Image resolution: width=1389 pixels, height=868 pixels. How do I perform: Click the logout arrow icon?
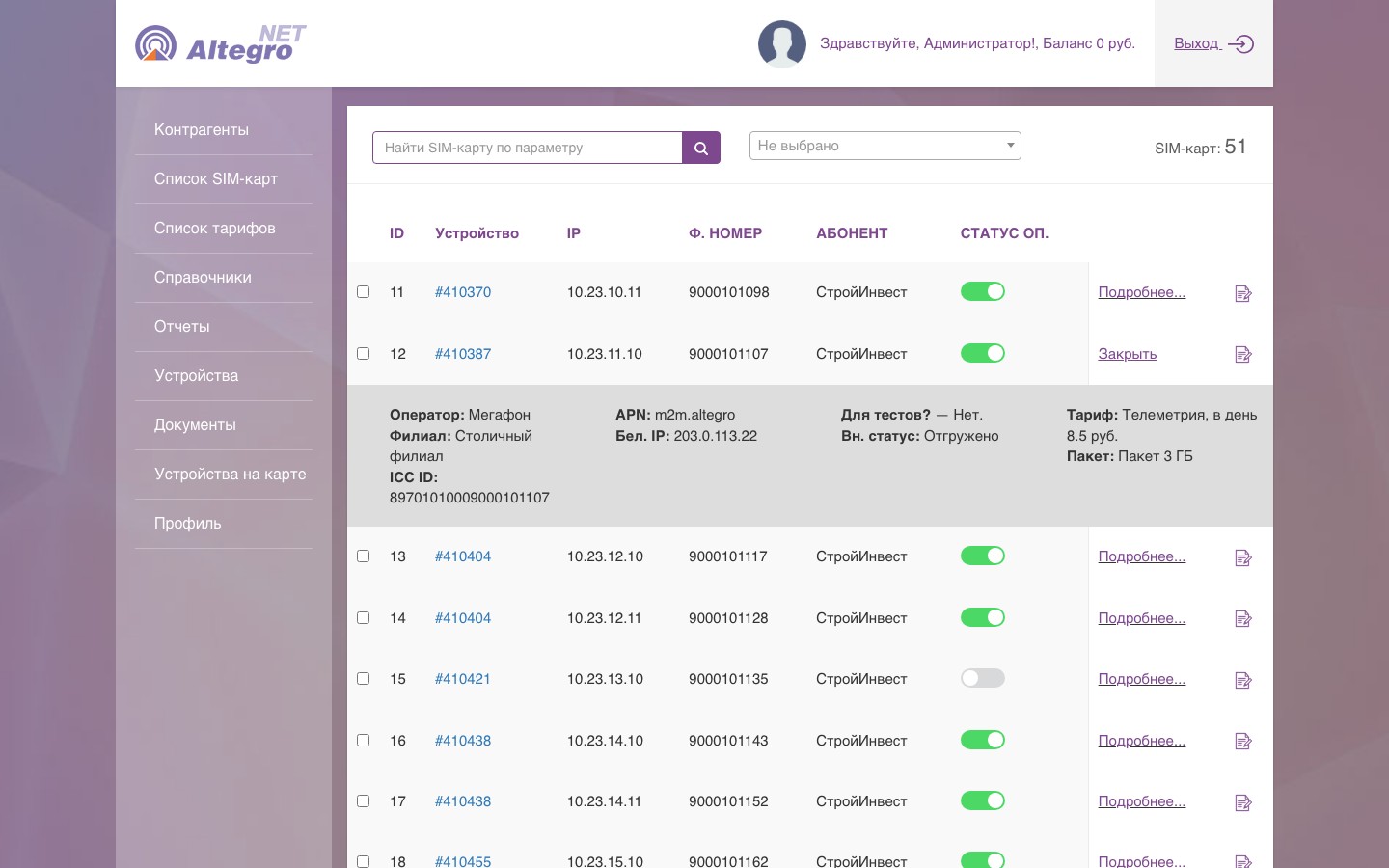(x=1240, y=43)
